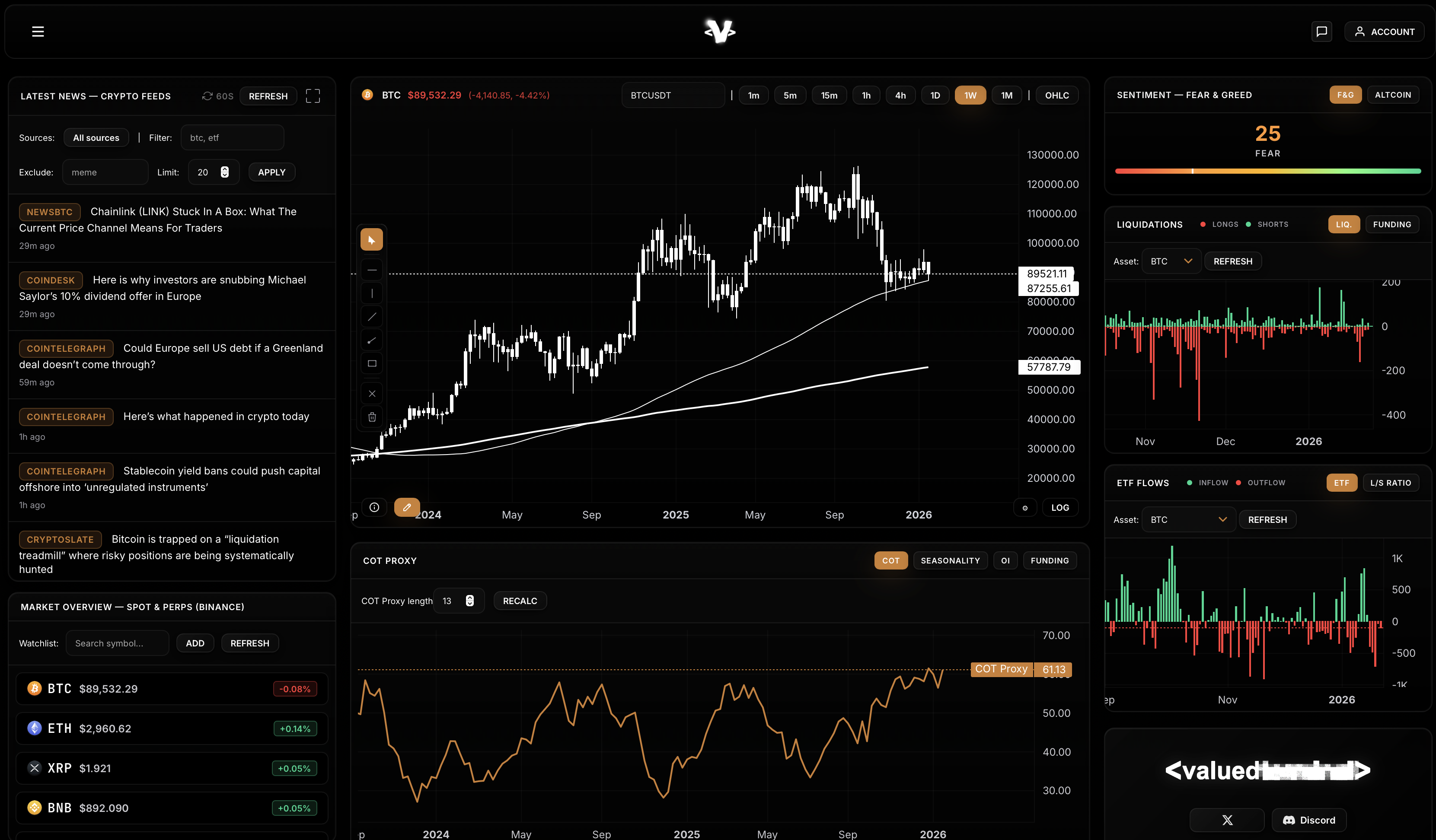The width and height of the screenshot is (1436, 840).
Task: Select the horizontal line drawing tool
Action: [x=372, y=270]
